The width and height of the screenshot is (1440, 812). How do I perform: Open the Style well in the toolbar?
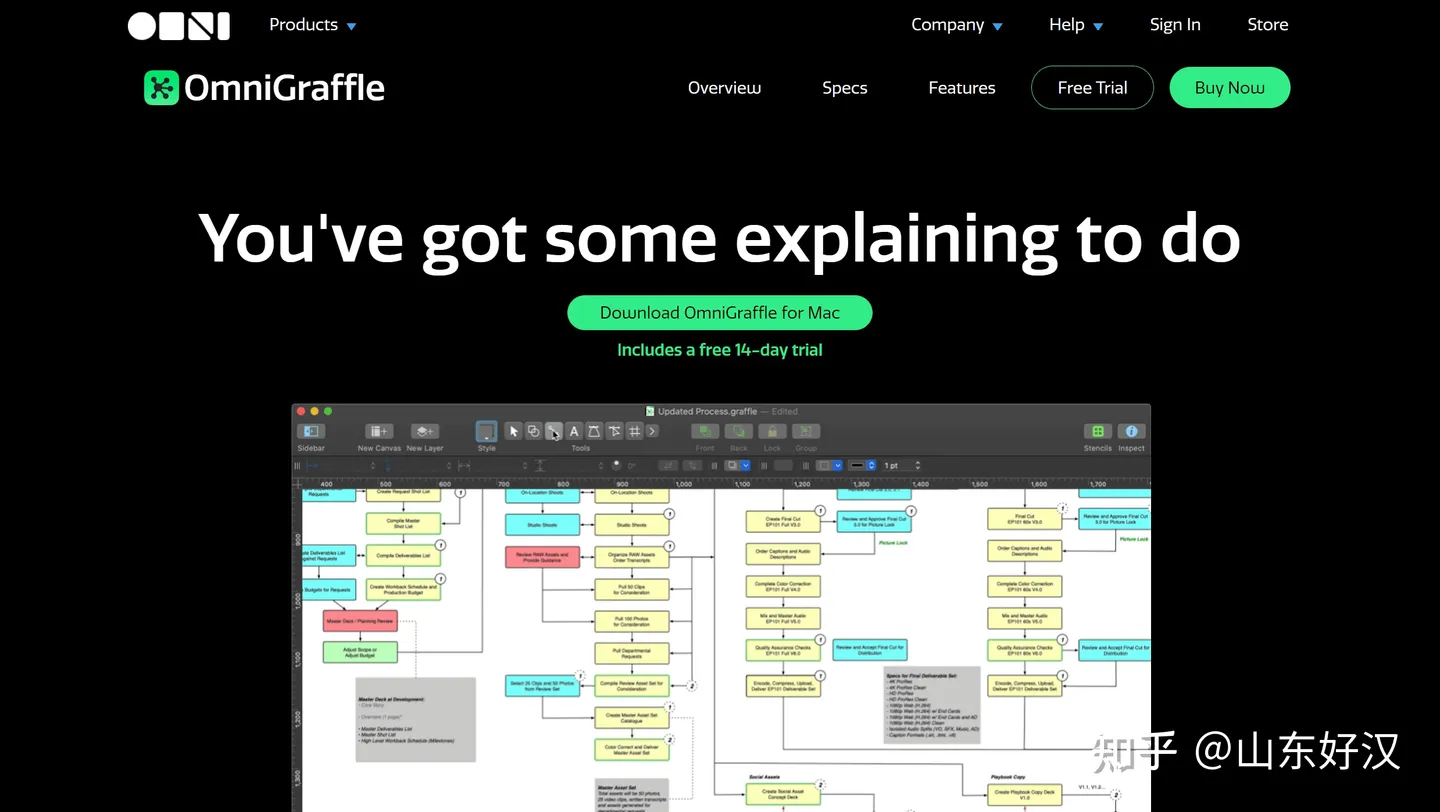tap(486, 432)
